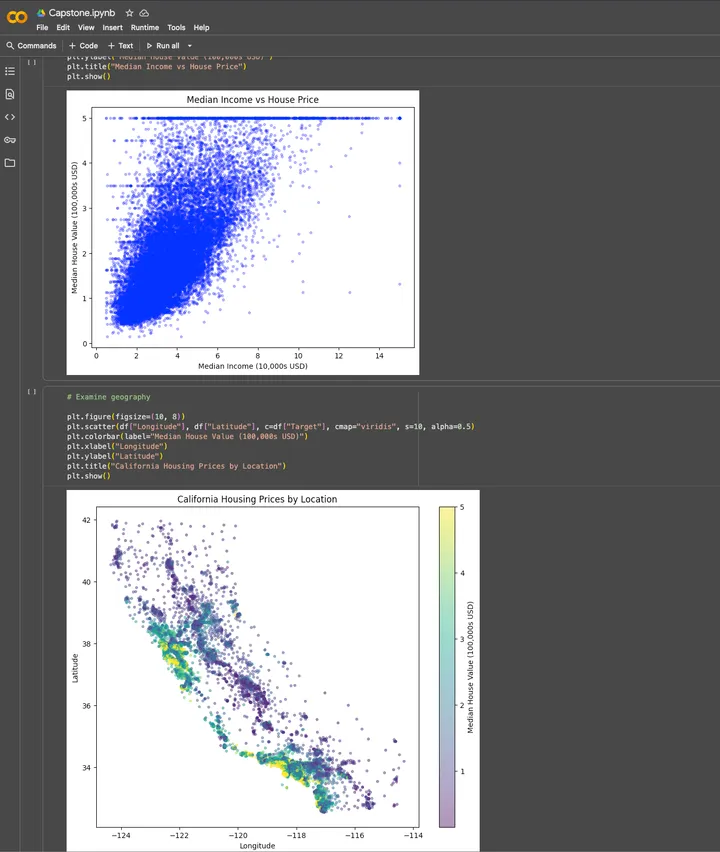The height and width of the screenshot is (852, 720).
Task: Open the Find and replace sidebar panel
Action: (10, 94)
